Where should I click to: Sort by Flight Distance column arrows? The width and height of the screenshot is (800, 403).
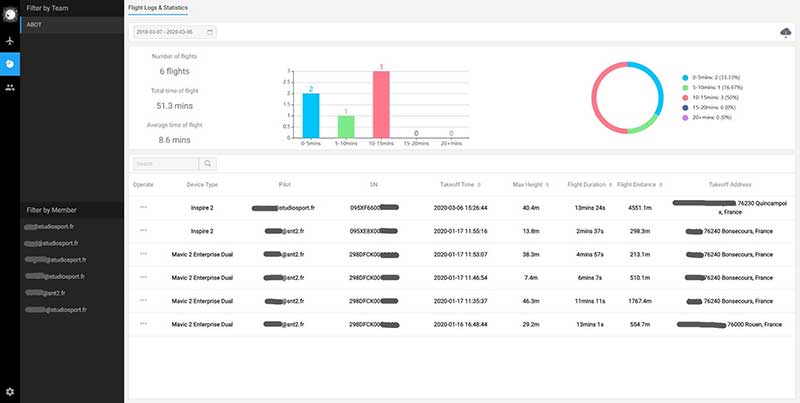[661, 185]
